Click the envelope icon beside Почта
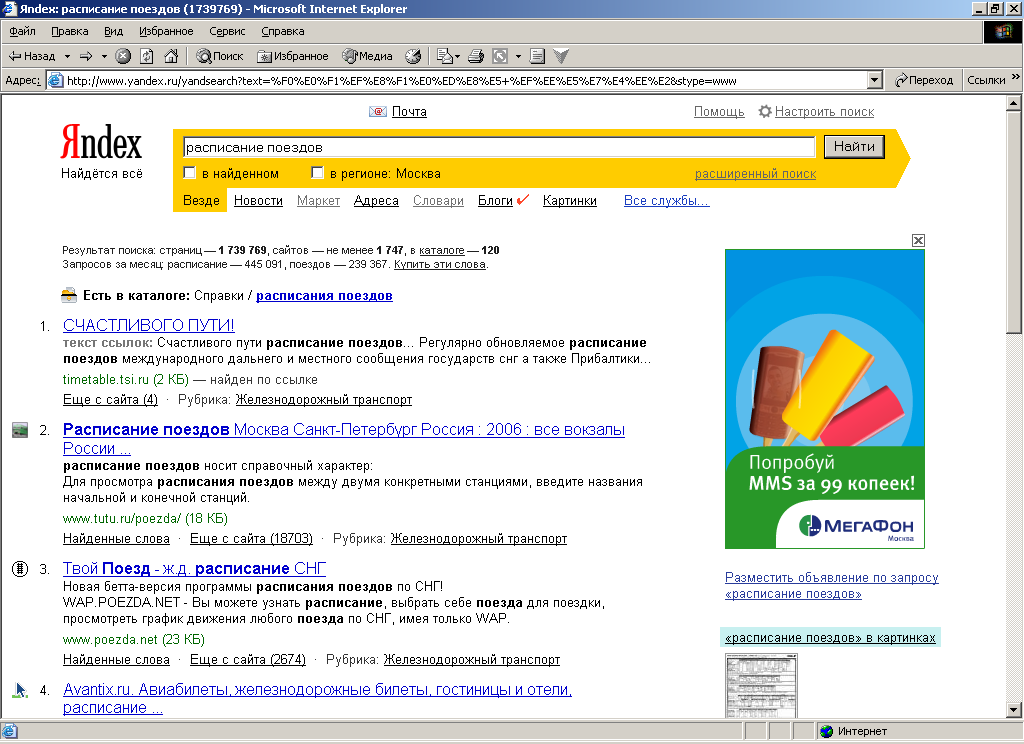The width and height of the screenshot is (1024, 744). [x=378, y=112]
